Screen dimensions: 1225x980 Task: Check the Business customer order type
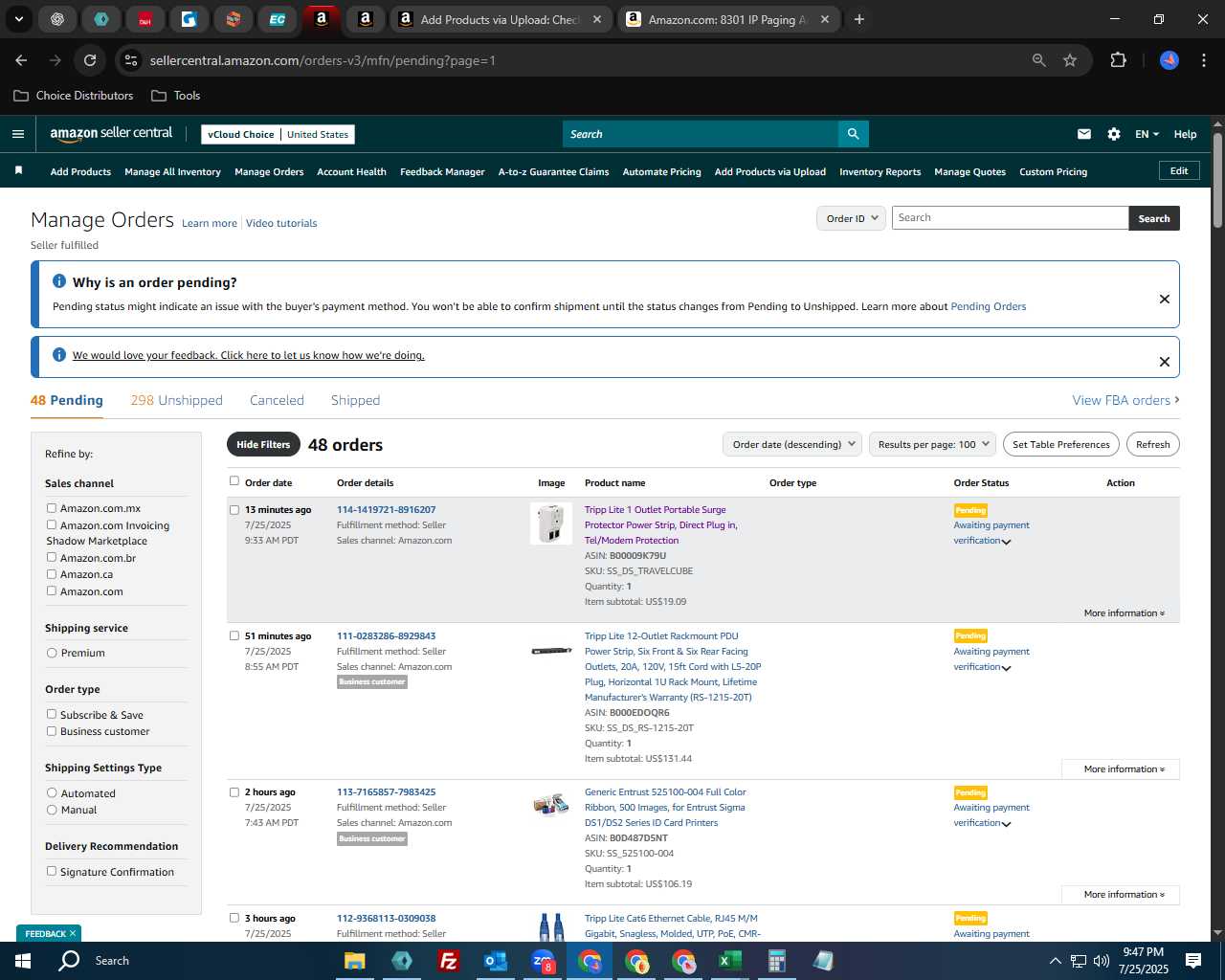click(x=52, y=730)
